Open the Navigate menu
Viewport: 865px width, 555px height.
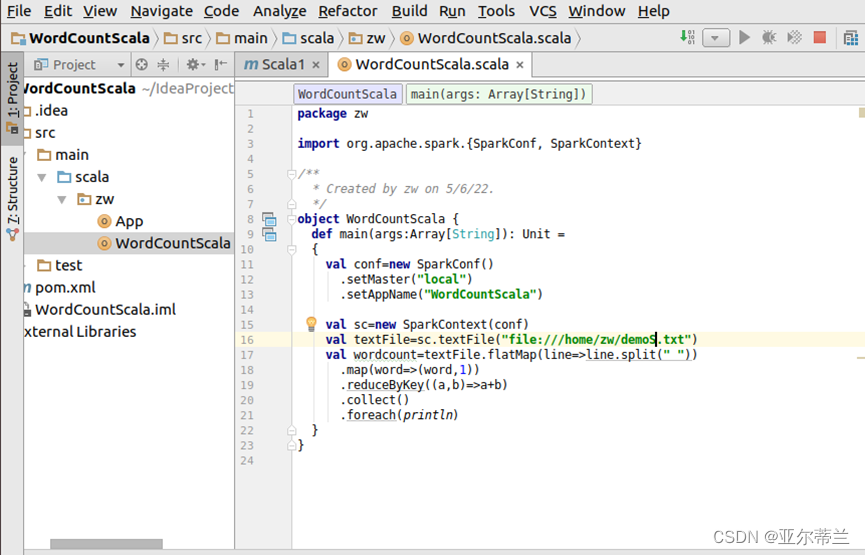pos(161,11)
